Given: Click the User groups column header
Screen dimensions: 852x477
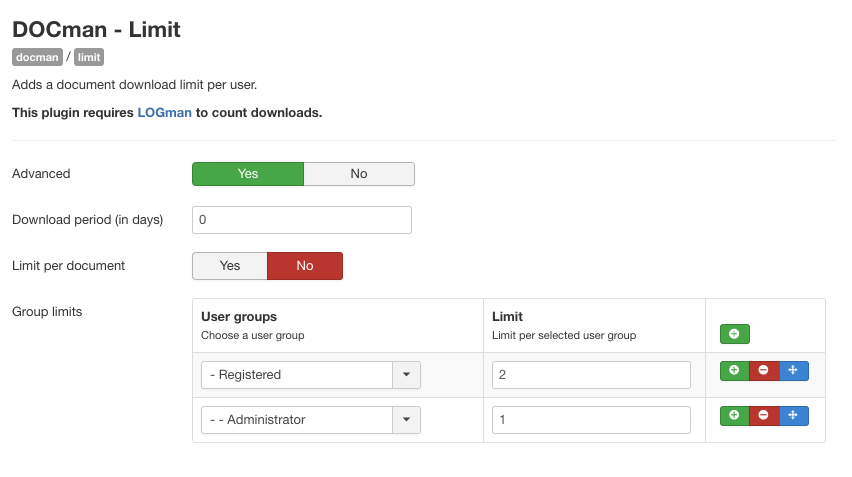Looking at the screenshot, I should 239,317.
